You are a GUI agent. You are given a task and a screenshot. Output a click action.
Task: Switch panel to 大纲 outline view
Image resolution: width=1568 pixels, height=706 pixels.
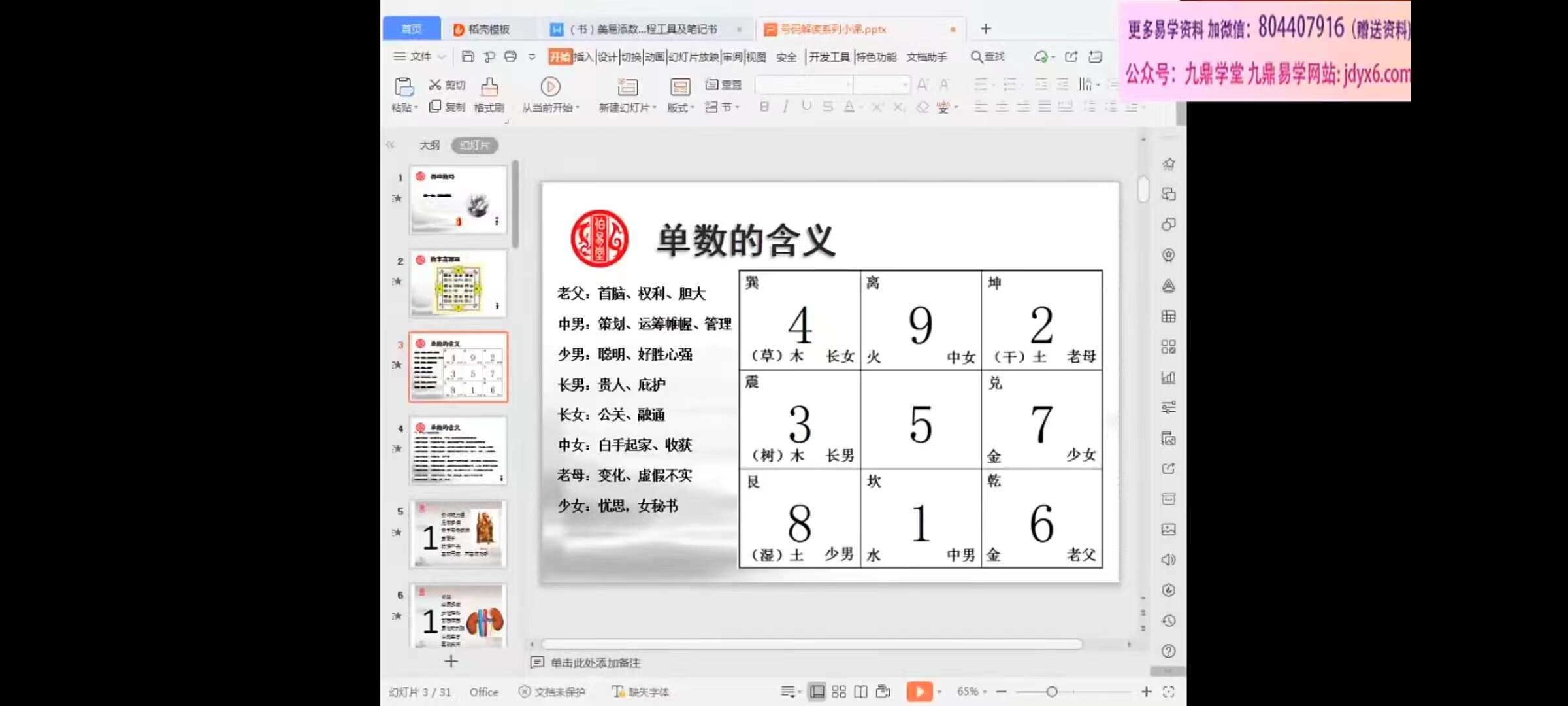tap(429, 145)
